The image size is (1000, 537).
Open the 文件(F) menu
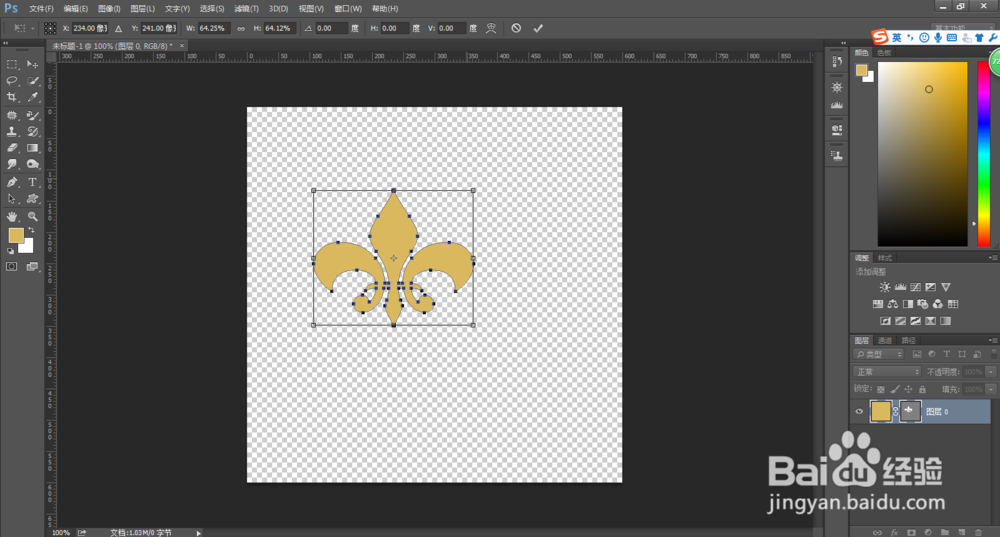click(x=41, y=9)
